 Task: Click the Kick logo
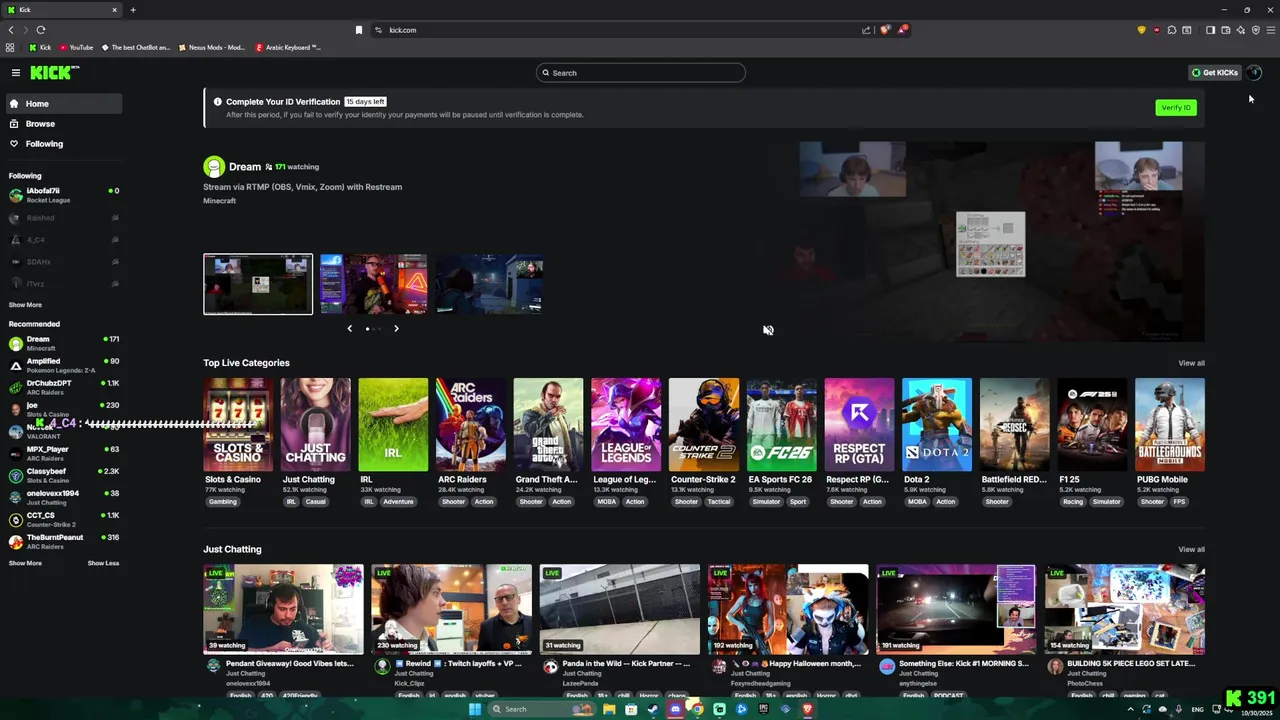[x=53, y=72]
